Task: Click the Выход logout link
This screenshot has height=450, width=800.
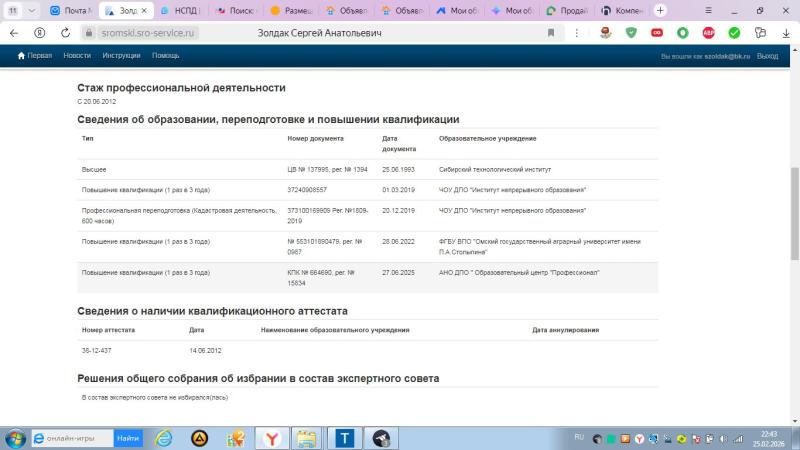Action: pos(767,56)
